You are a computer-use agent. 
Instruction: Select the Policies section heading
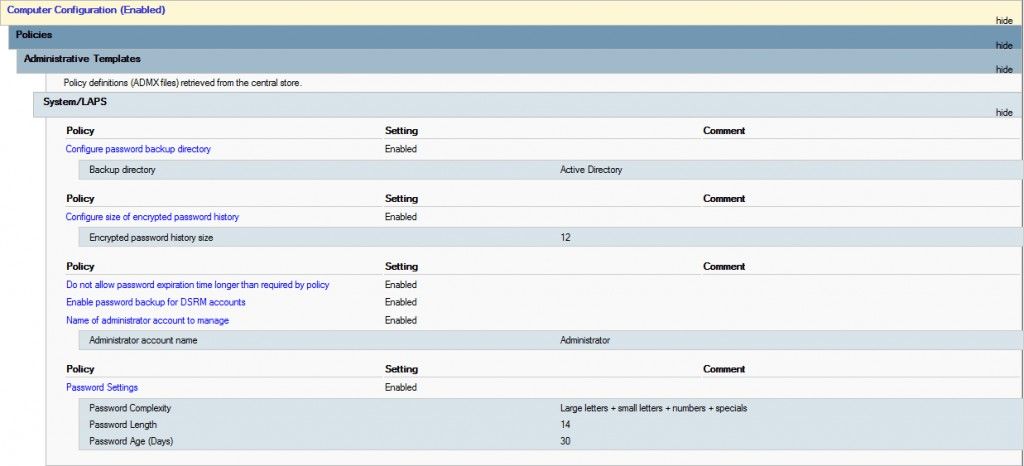point(34,35)
